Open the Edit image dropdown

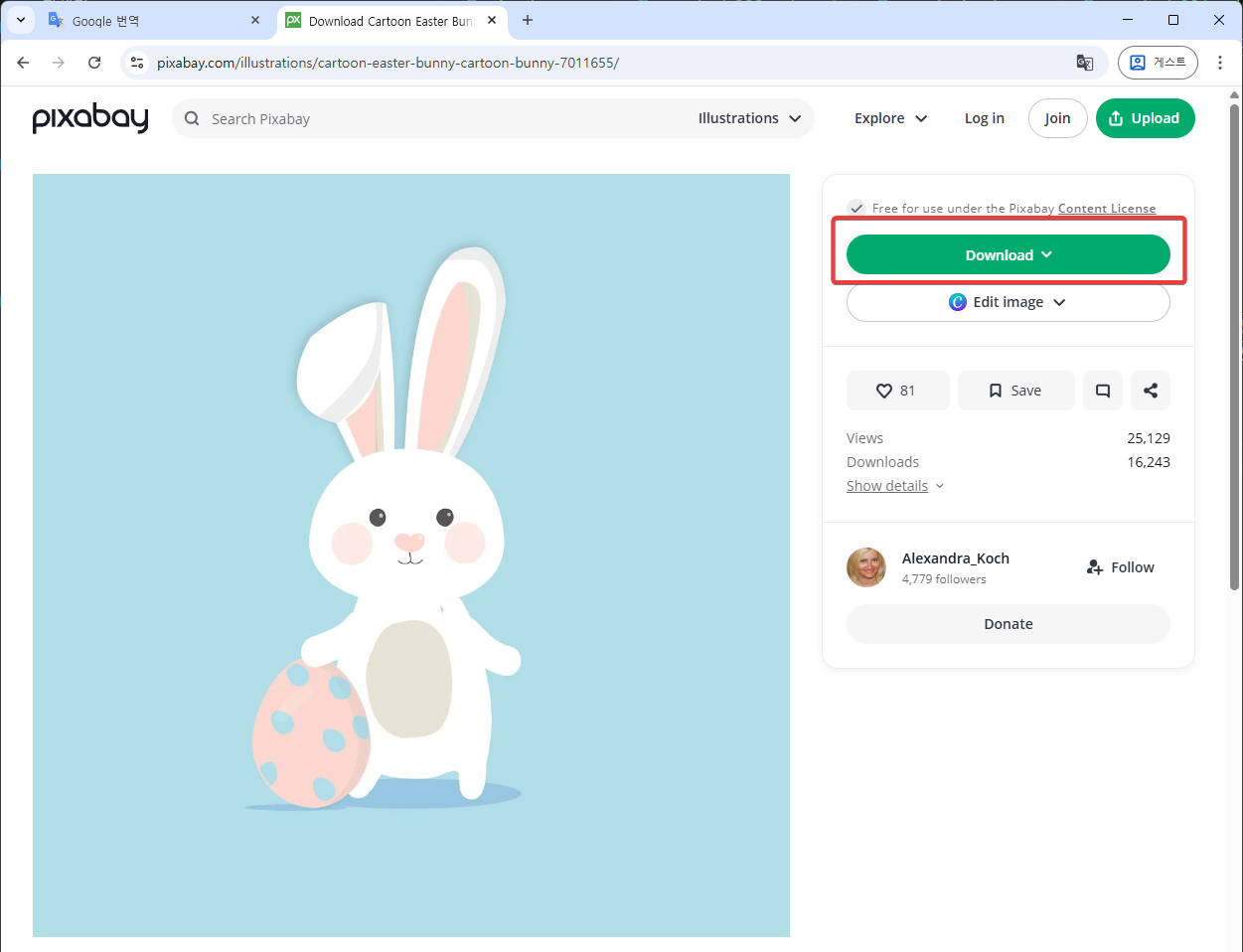pyautogui.click(x=1008, y=302)
